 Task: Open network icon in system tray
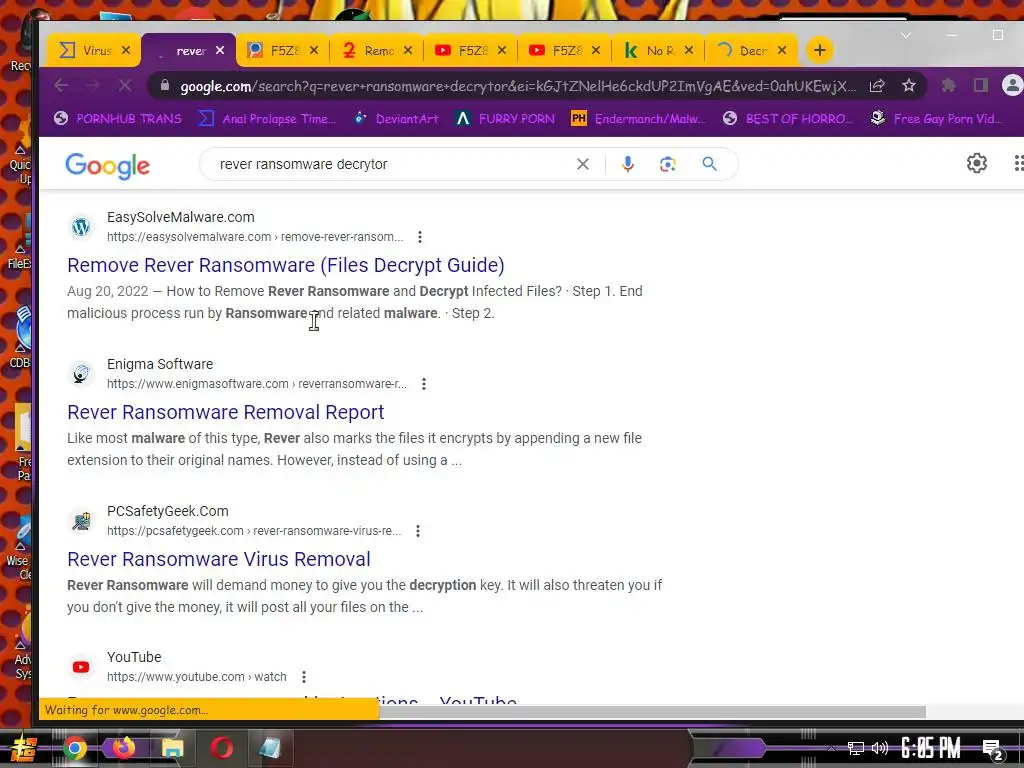pos(856,748)
